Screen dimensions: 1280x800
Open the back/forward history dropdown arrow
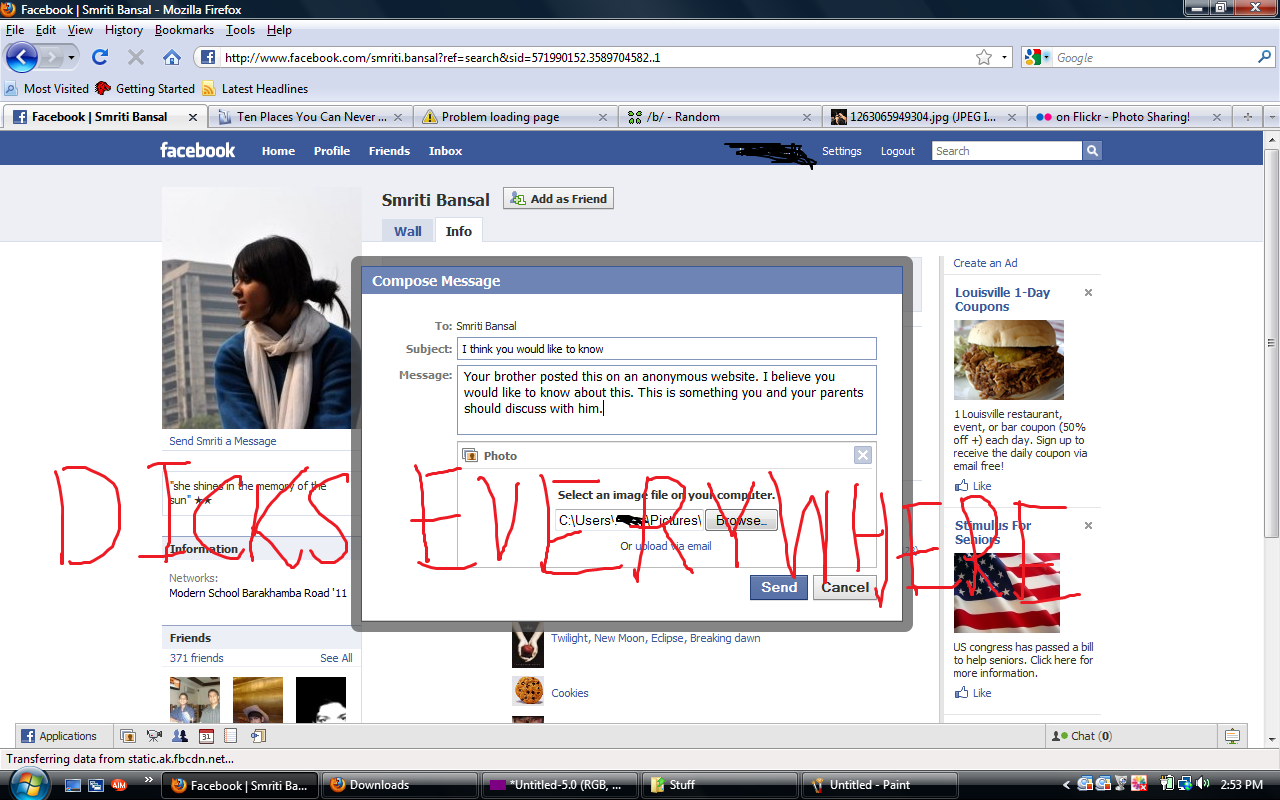[72, 57]
